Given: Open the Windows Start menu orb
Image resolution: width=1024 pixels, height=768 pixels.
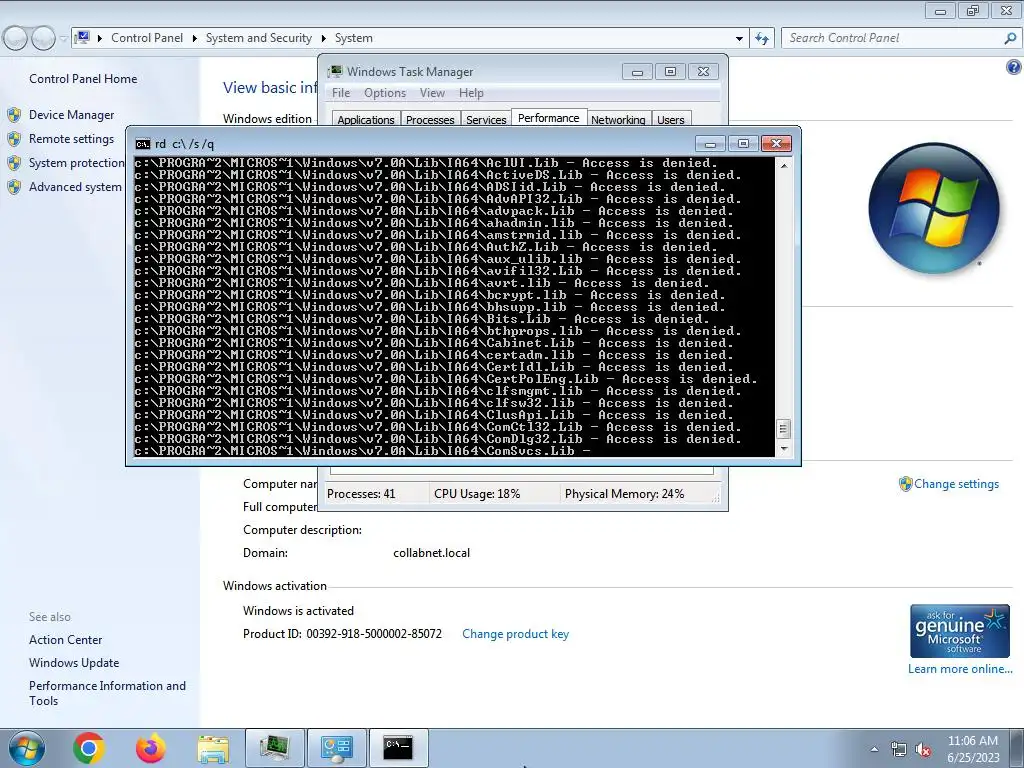Looking at the screenshot, I should 26,748.
